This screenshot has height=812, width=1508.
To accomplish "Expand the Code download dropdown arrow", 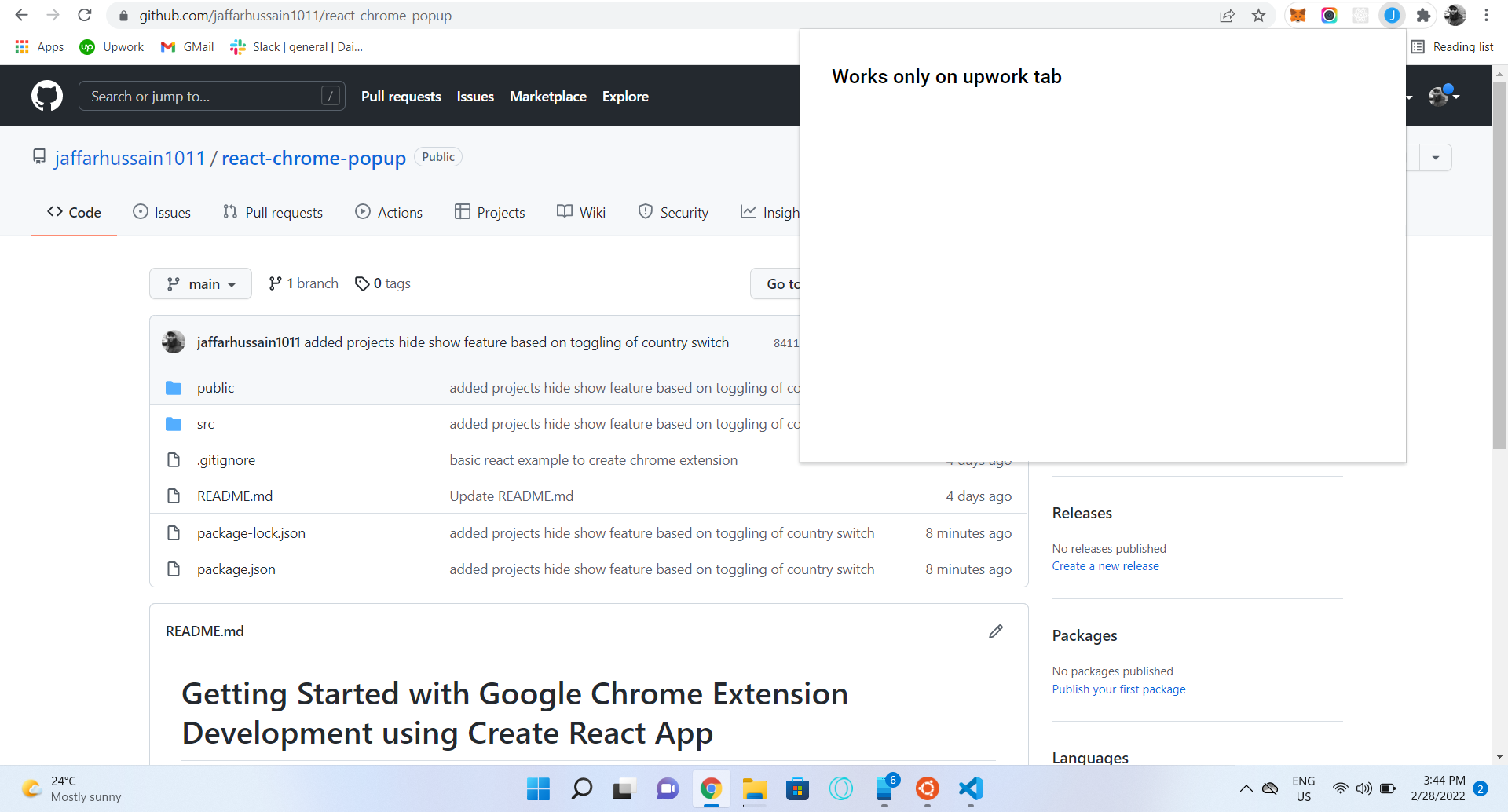I will point(1437,157).
